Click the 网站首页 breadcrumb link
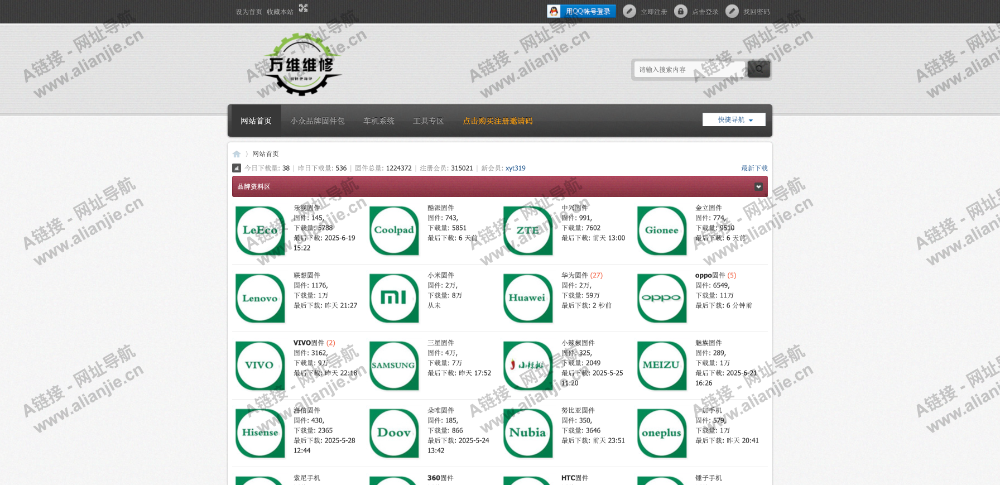1000x485 pixels. [x=265, y=154]
